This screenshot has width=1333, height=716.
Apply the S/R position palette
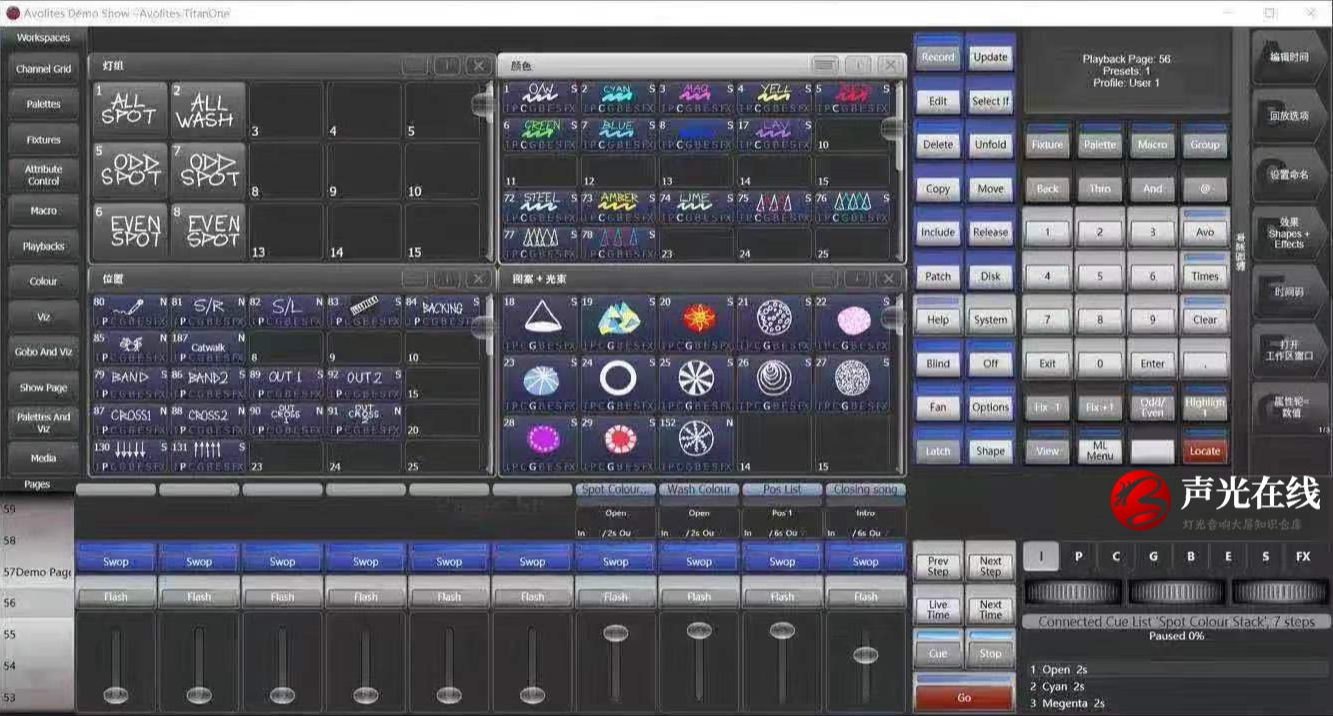pos(208,312)
